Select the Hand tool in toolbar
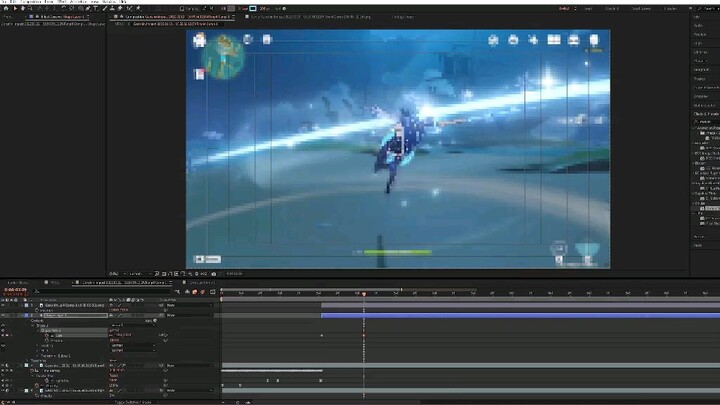This screenshot has height=405, width=720. coord(22,8)
